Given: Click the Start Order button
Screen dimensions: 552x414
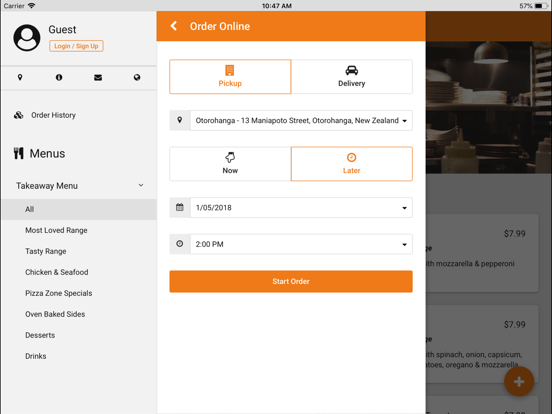Looking at the screenshot, I should [291, 281].
